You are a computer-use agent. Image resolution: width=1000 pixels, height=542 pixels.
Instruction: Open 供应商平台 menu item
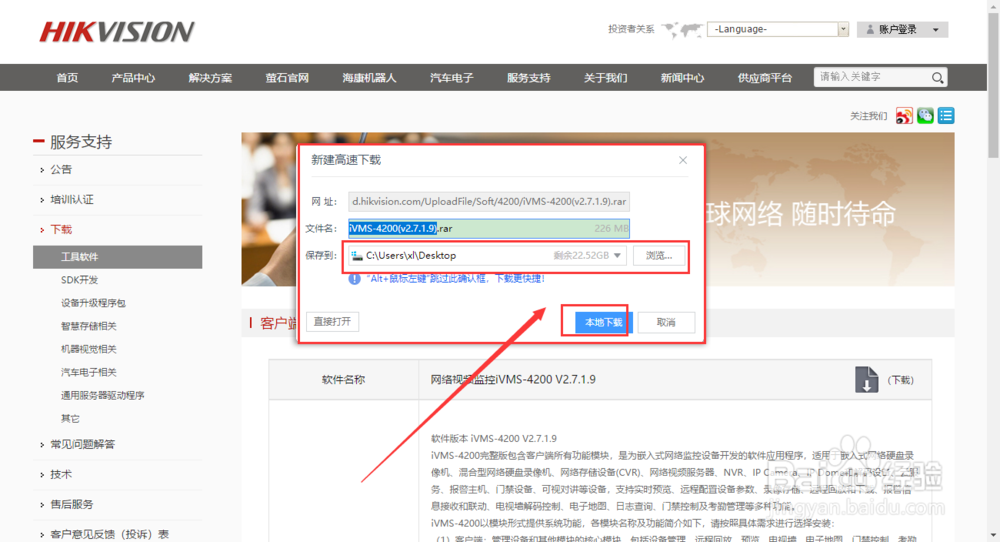(765, 78)
